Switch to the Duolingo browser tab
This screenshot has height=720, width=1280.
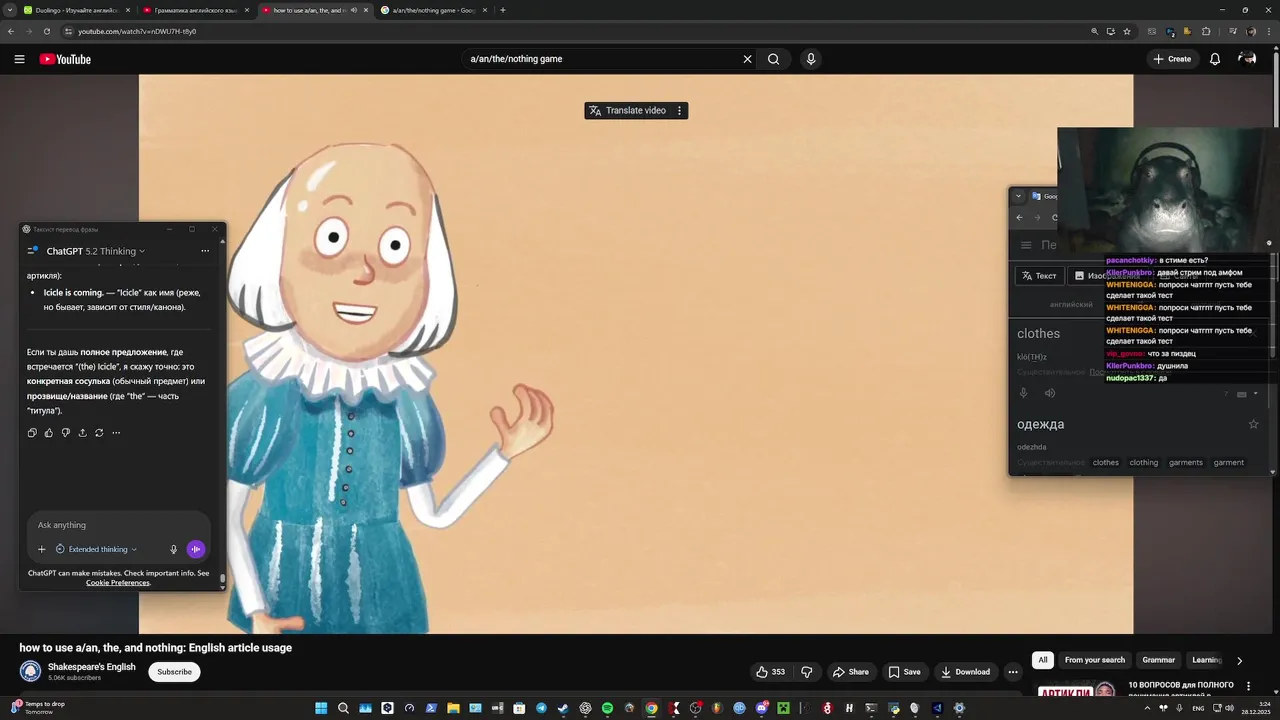click(x=77, y=10)
